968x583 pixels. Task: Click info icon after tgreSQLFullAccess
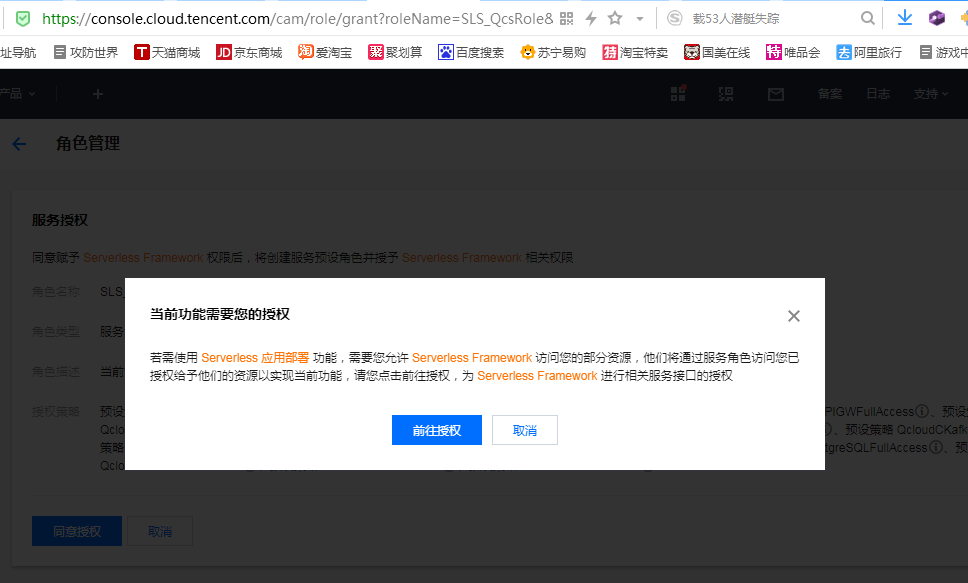(x=935, y=447)
